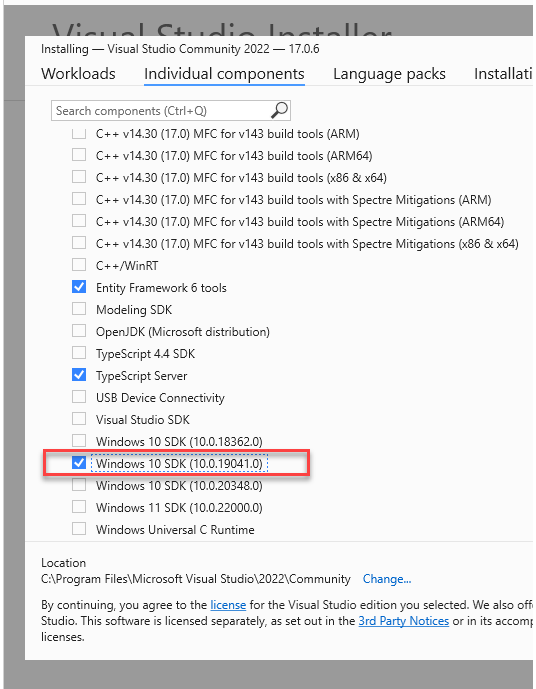Image resolution: width=536 pixels, height=689 pixels.
Task: Enable the C++/WinRT component checkbox
Action: point(79,265)
